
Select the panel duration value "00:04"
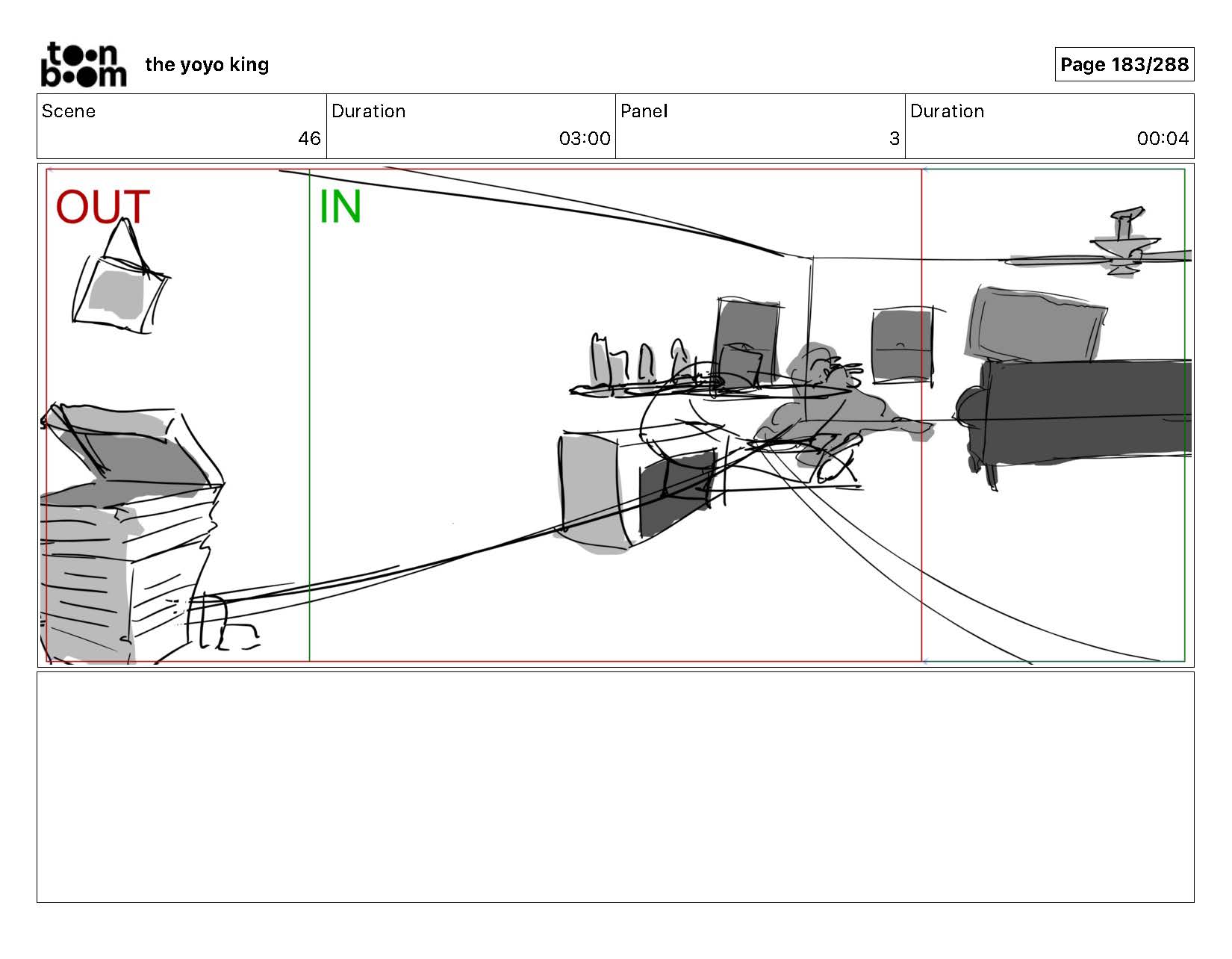pos(1163,138)
